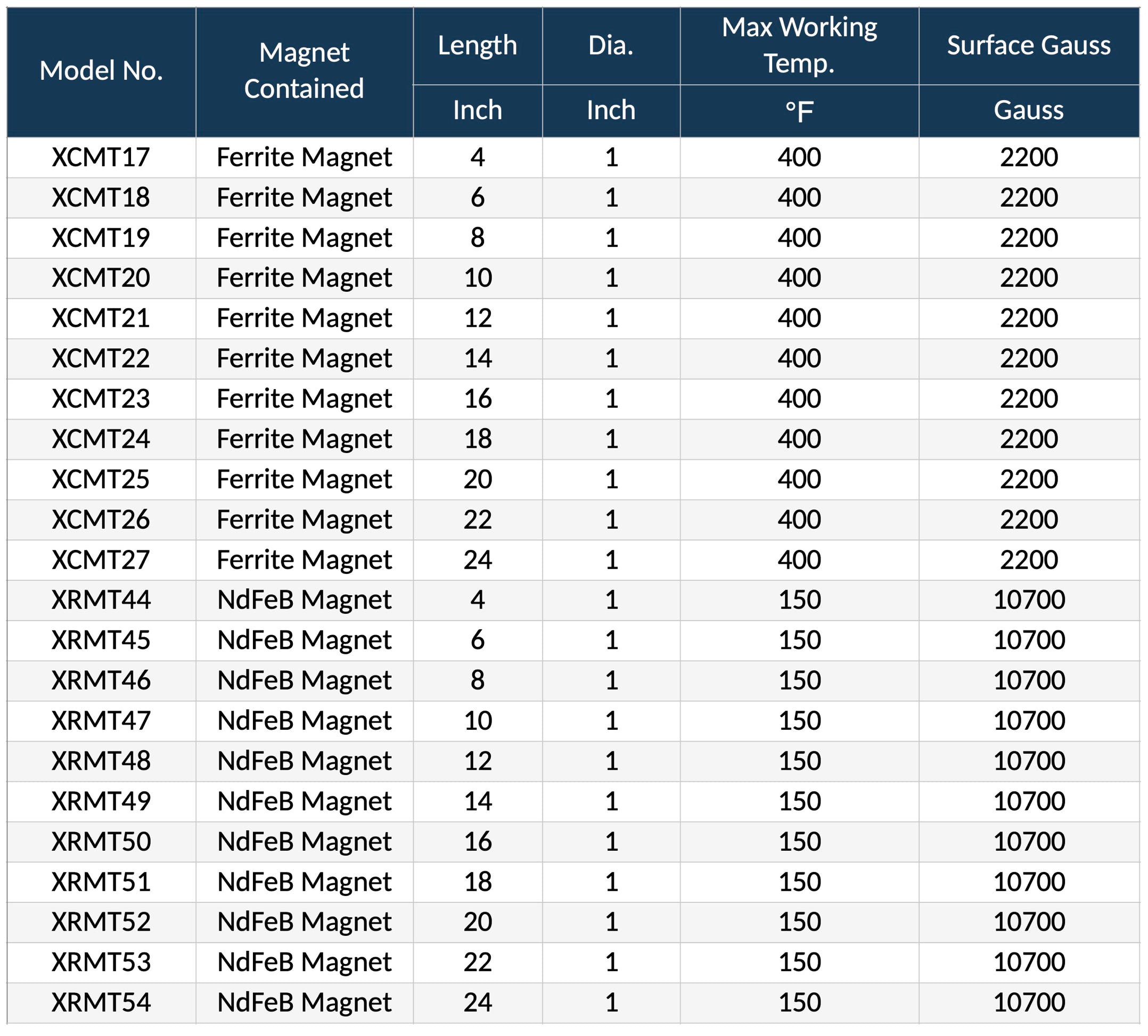Click the Max Working Temp. header

point(800,46)
